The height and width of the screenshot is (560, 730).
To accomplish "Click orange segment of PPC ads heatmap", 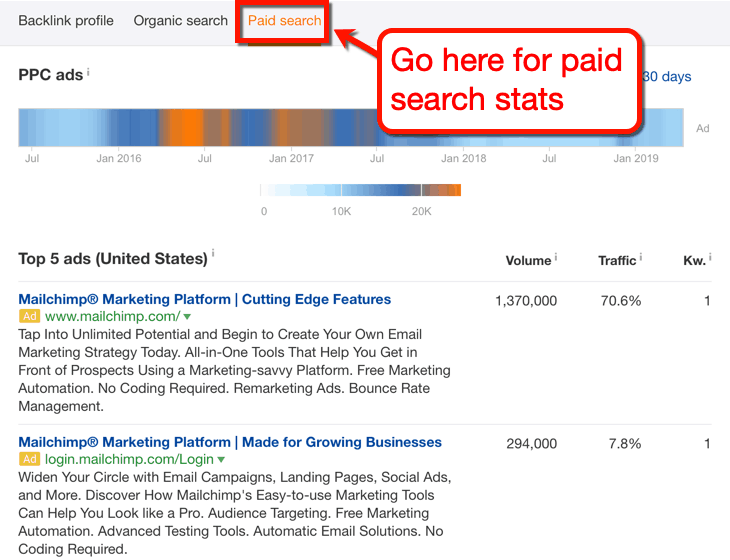I will (186, 128).
